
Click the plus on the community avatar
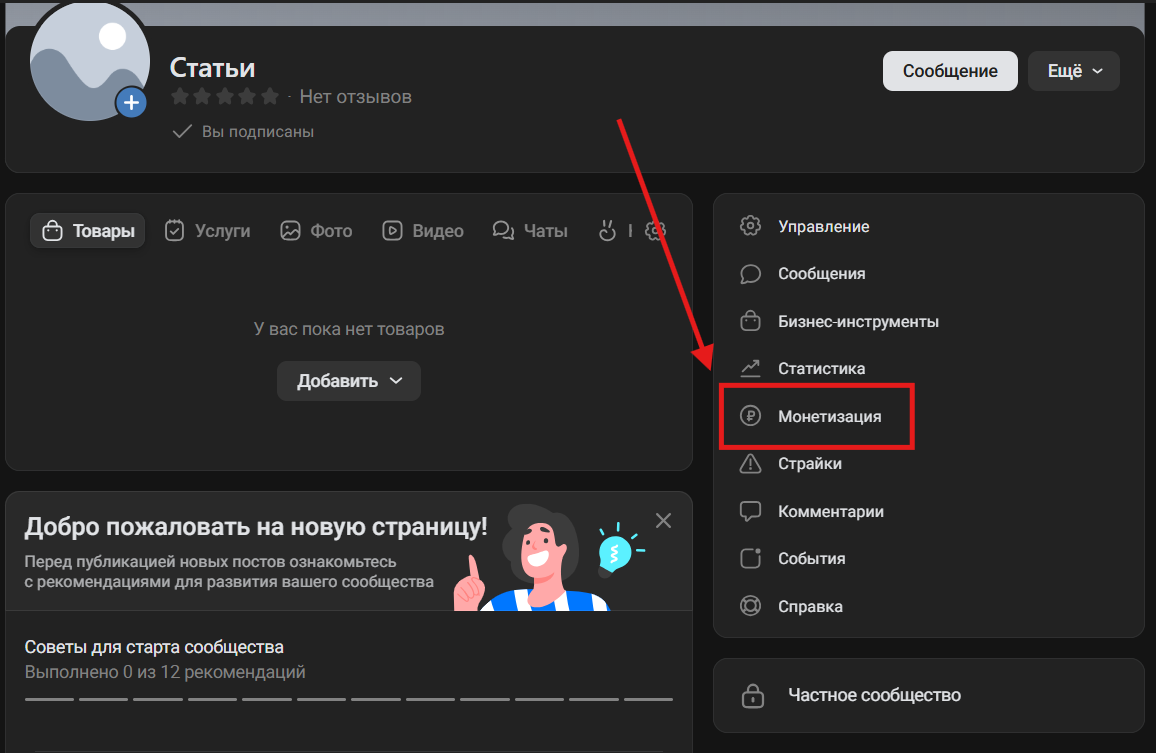tap(131, 101)
